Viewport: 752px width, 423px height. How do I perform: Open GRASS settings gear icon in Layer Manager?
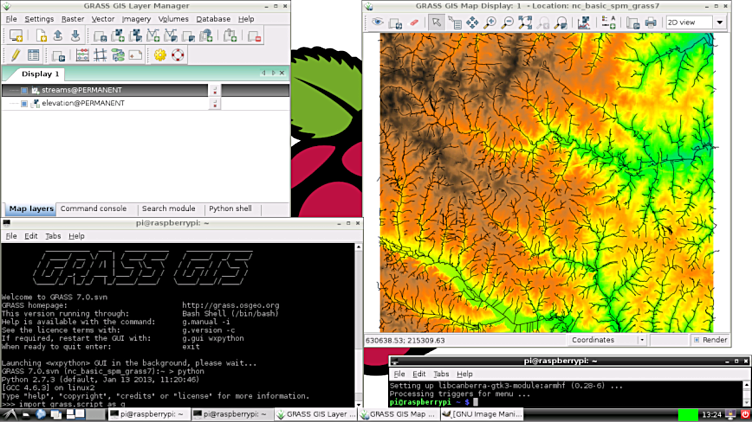tap(159, 55)
